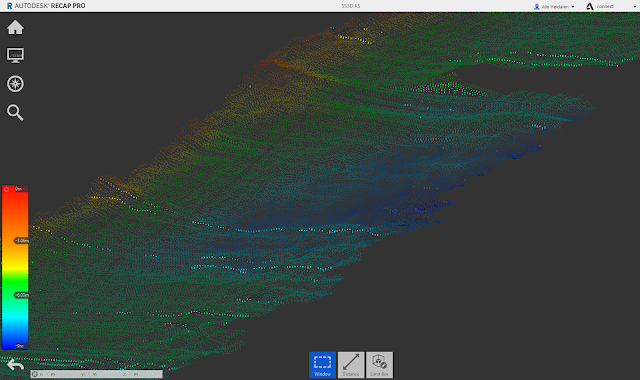Select the -6.03m elevation marker
Screen dimensions: 640x380
22,295
